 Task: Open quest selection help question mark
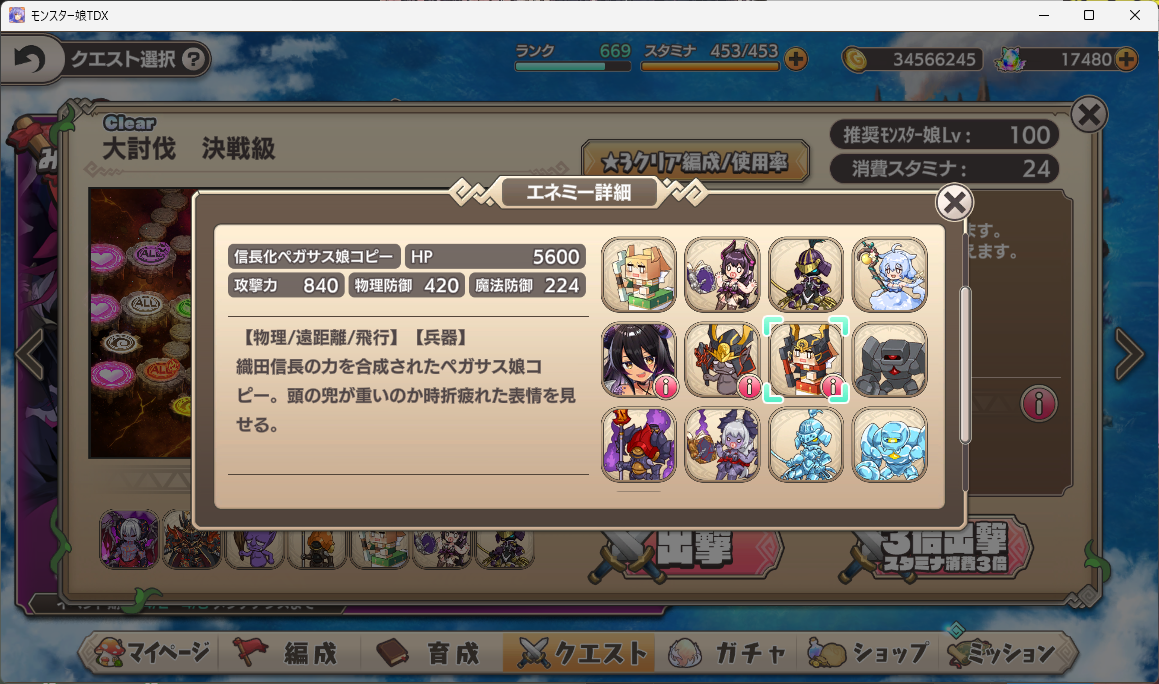coord(193,59)
